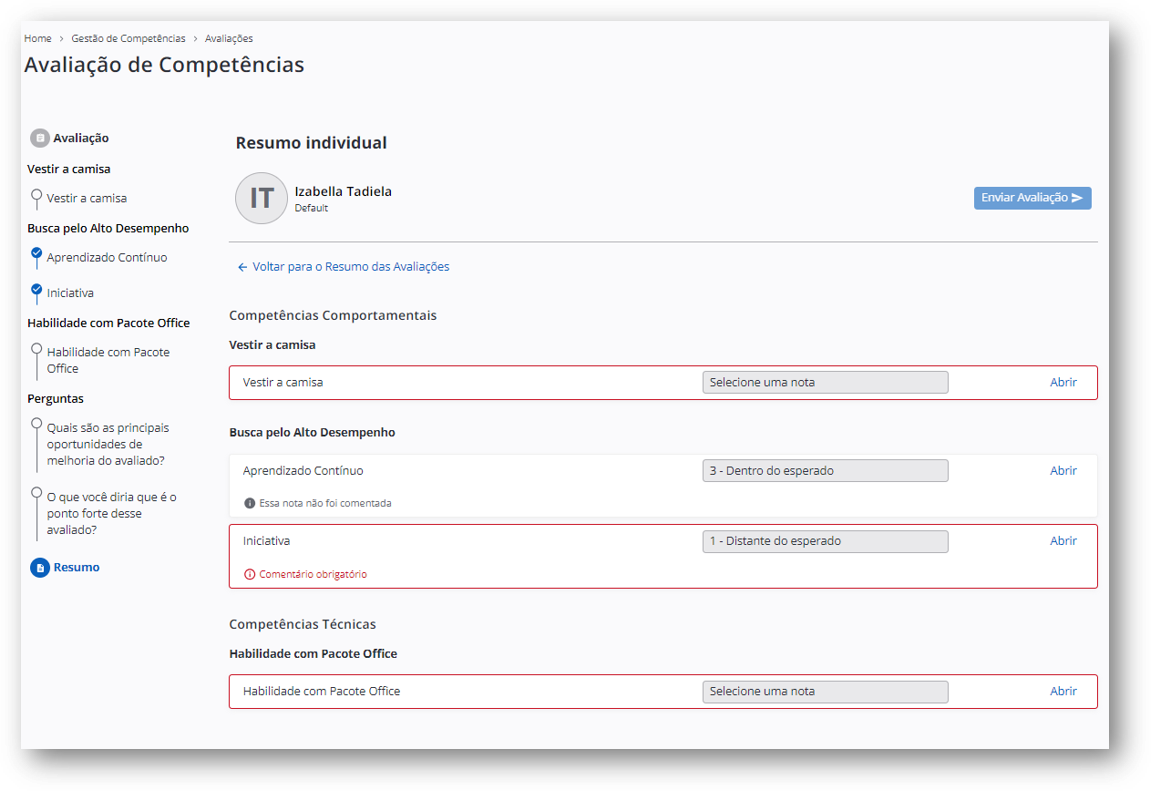Open the ponto forte question in sidebar
Image resolution: width=1151 pixels, height=791 pixels.
110,513
